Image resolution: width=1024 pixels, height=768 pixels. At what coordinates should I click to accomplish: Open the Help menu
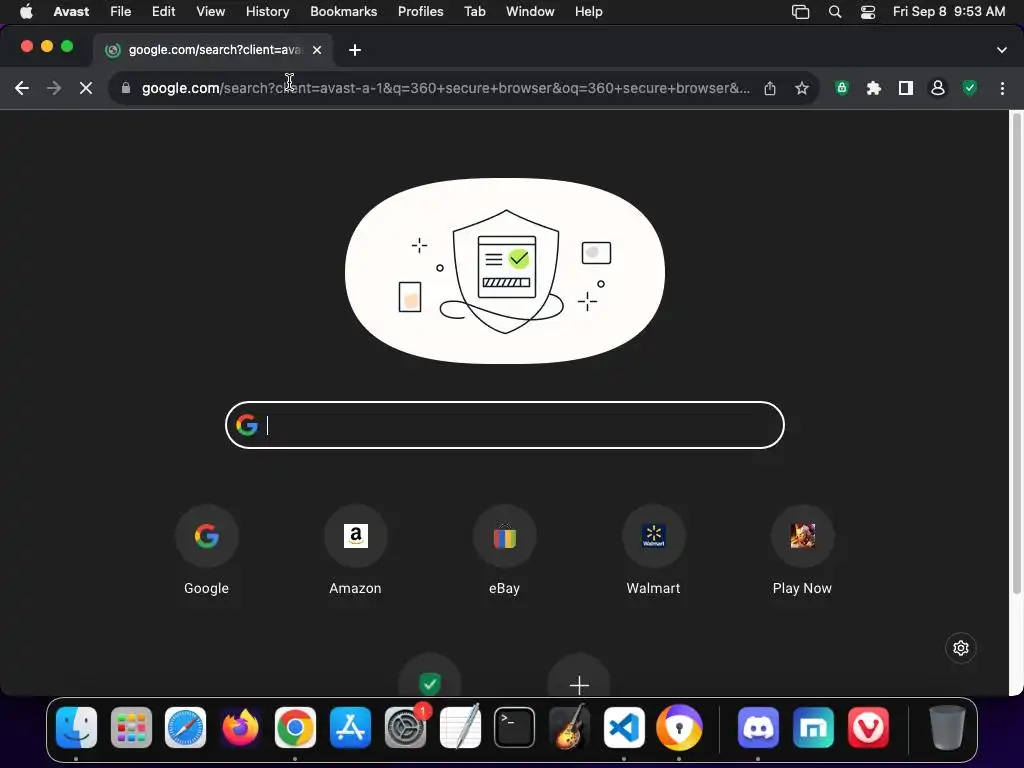[x=588, y=12]
